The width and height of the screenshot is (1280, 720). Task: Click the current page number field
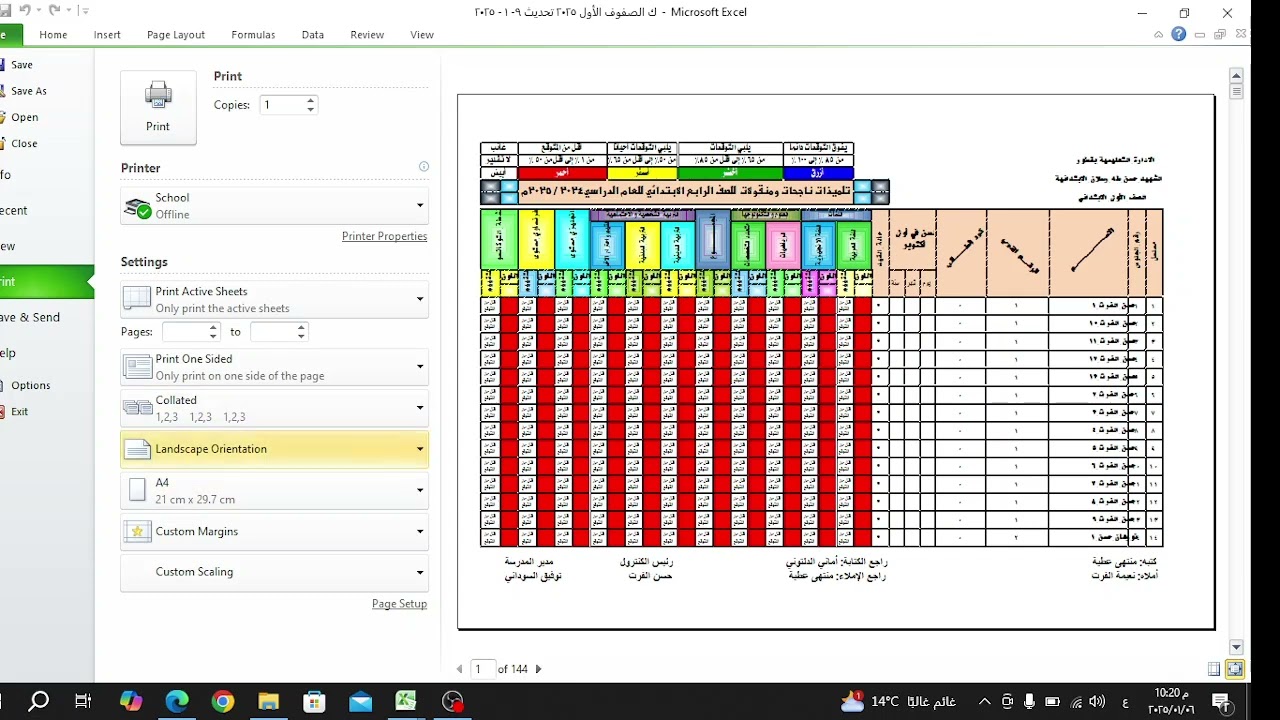click(481, 669)
